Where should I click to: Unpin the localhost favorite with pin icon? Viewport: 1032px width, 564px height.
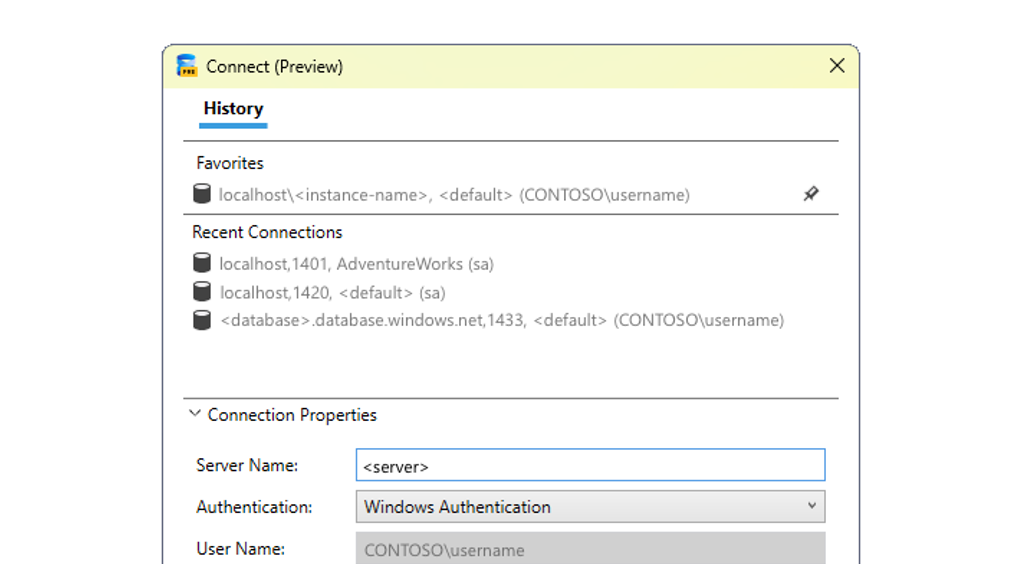(811, 194)
